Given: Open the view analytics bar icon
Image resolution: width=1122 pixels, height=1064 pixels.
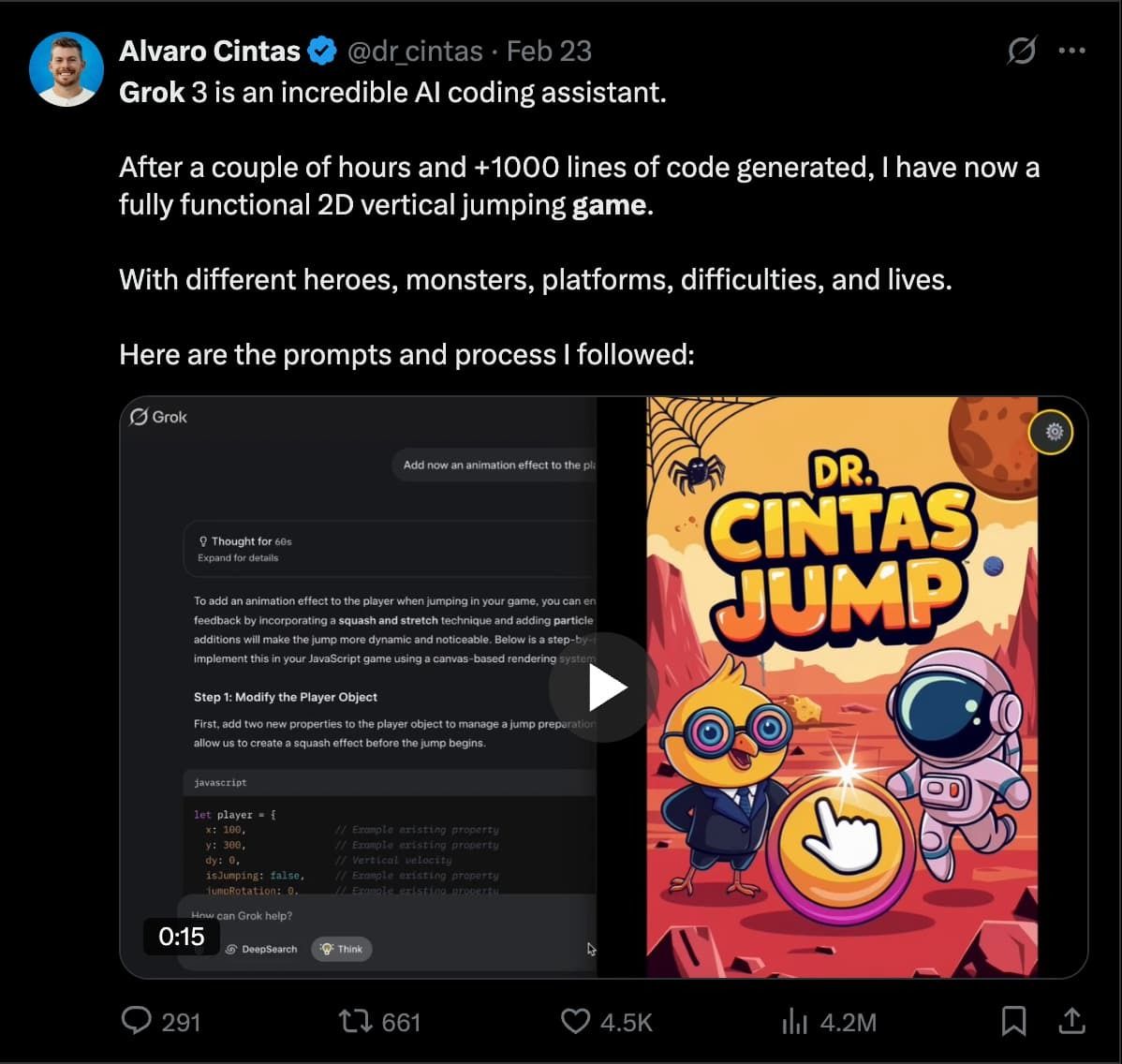Looking at the screenshot, I should pos(794,1021).
